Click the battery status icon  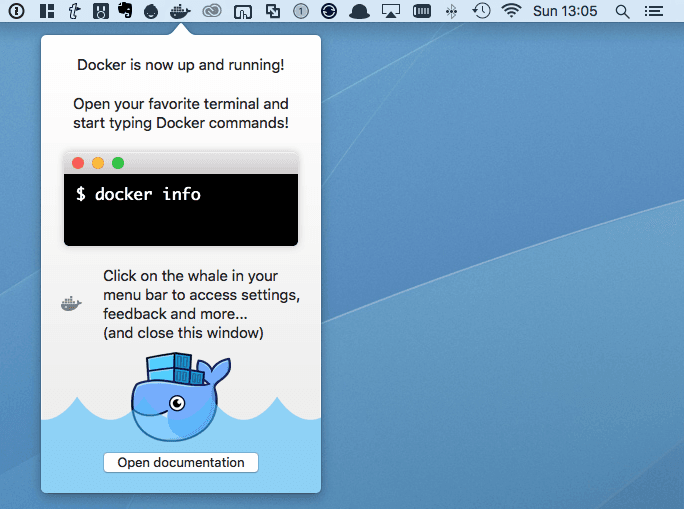tap(422, 11)
